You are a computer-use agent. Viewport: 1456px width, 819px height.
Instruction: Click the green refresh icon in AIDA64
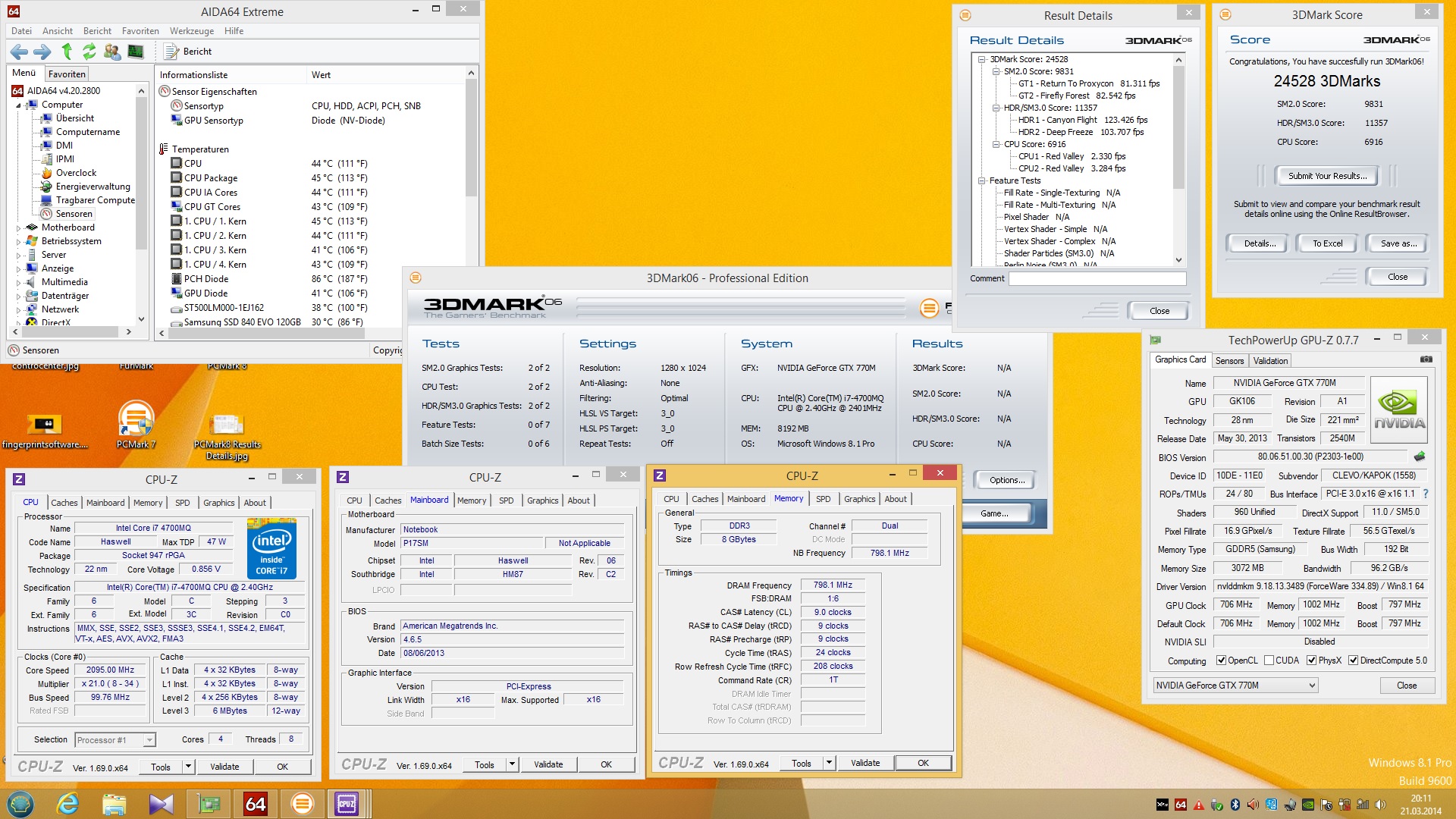89,52
